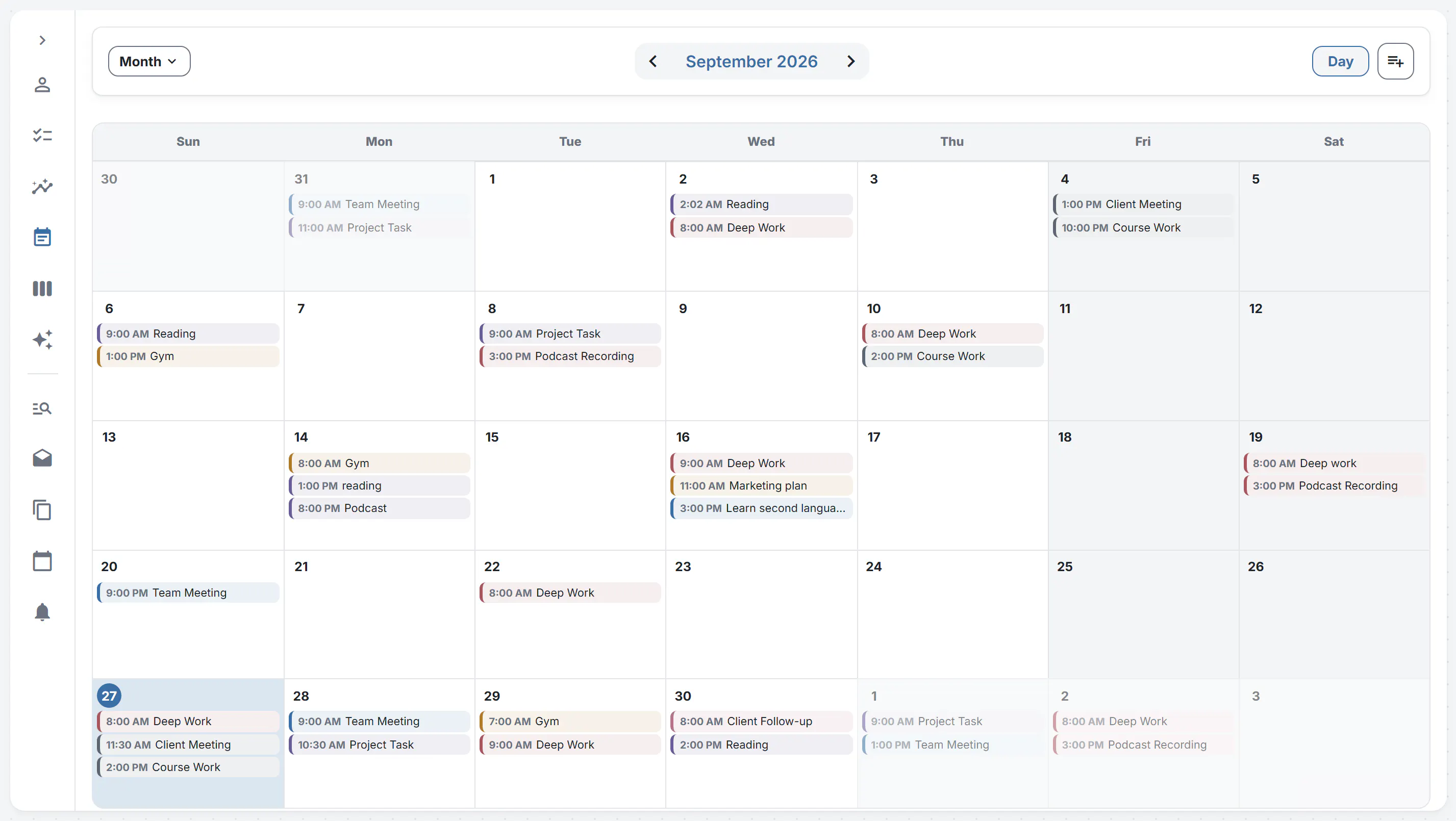
Task: Open the mail inbox envelope icon
Action: pyautogui.click(x=42, y=458)
